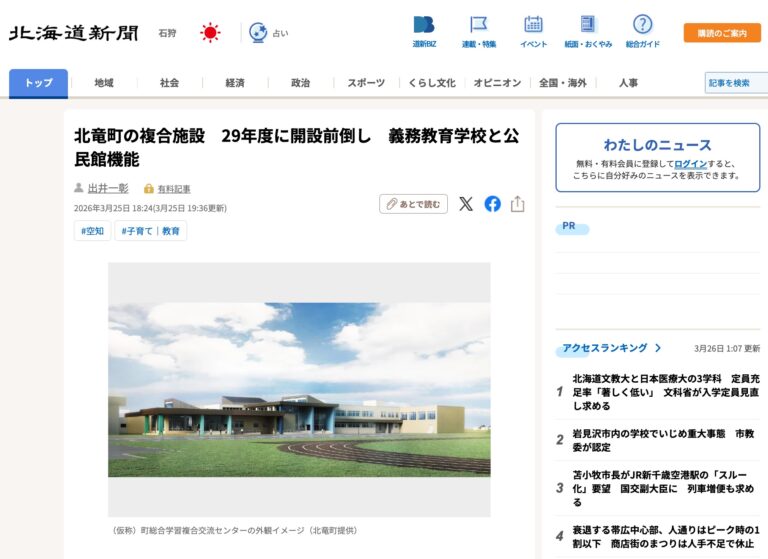Open the イベント calendar icon
Viewport: 768px width, 559px height.
click(x=533, y=26)
